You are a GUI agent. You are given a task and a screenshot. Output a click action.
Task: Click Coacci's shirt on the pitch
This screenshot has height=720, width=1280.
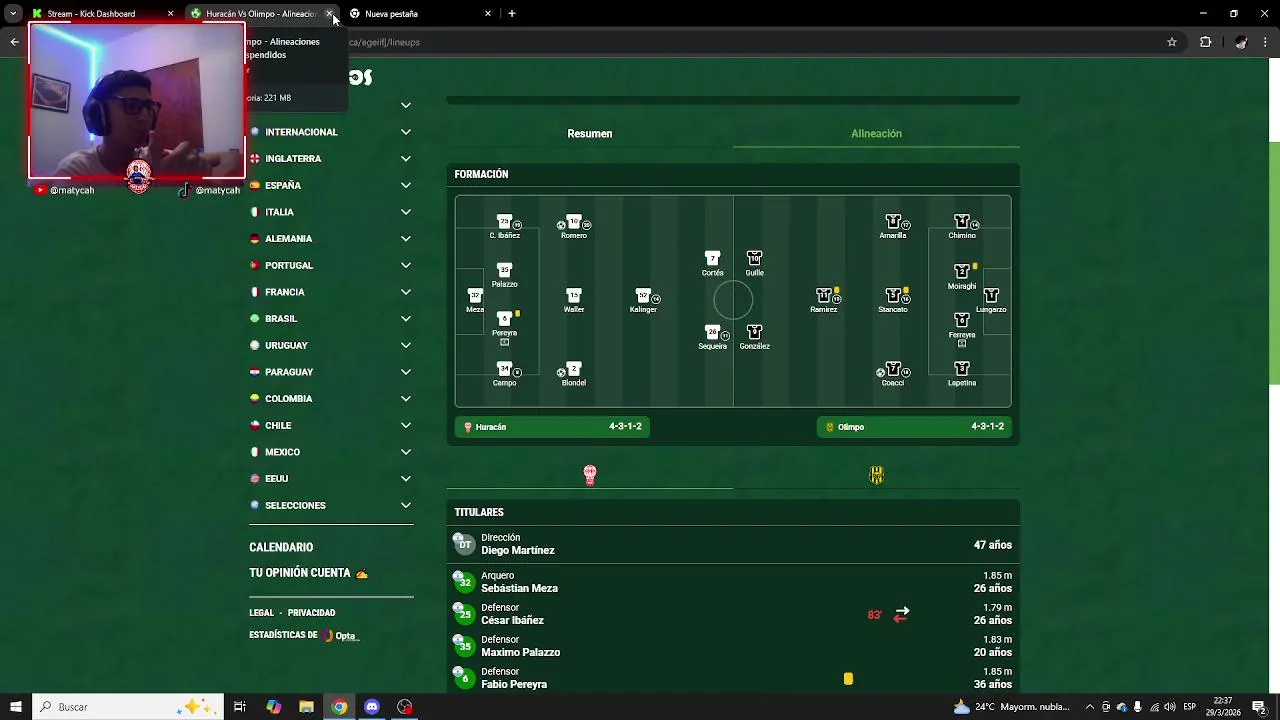[893, 369]
